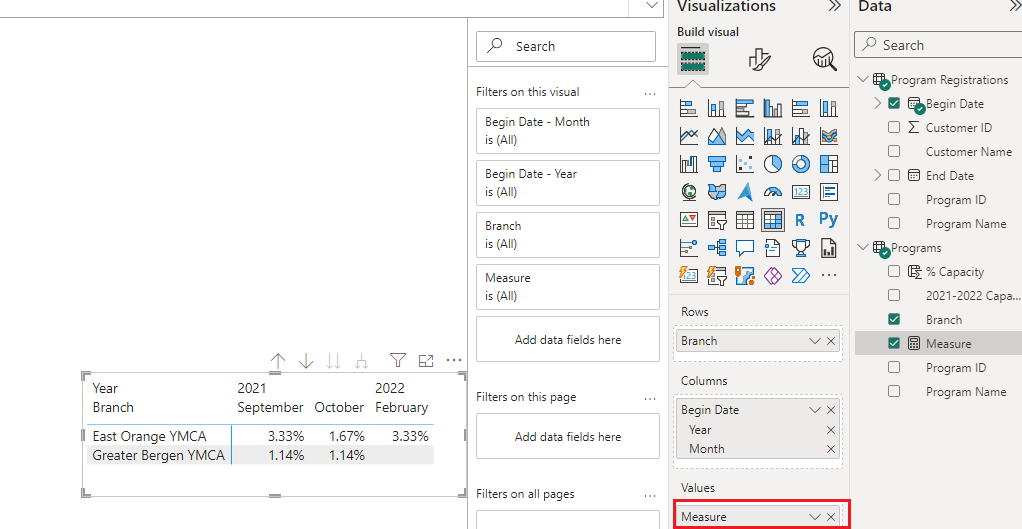1022x529 pixels.
Task: Expand the formula bar dropdown arrow
Action: point(650,6)
